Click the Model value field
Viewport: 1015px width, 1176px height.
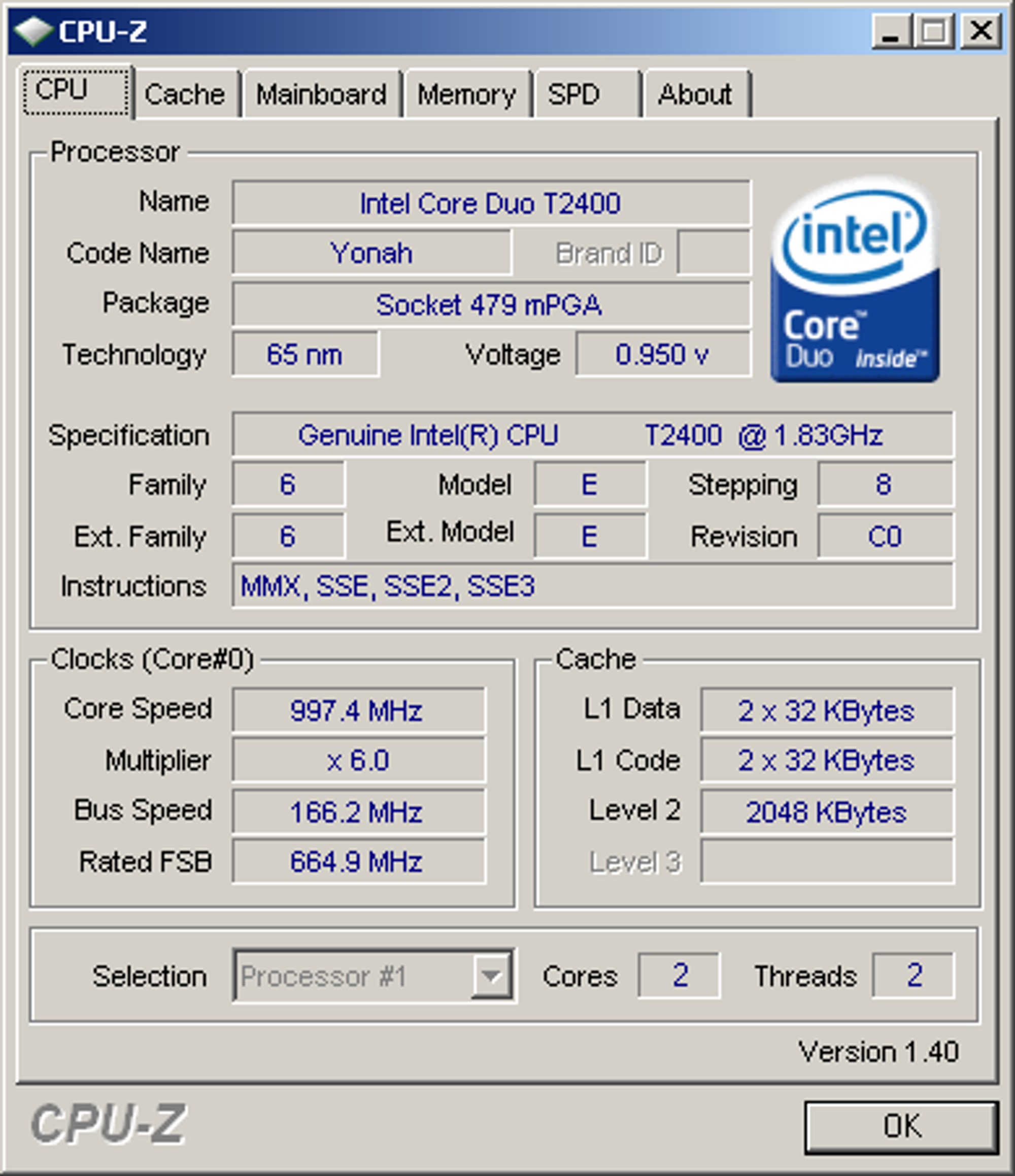click(x=590, y=484)
